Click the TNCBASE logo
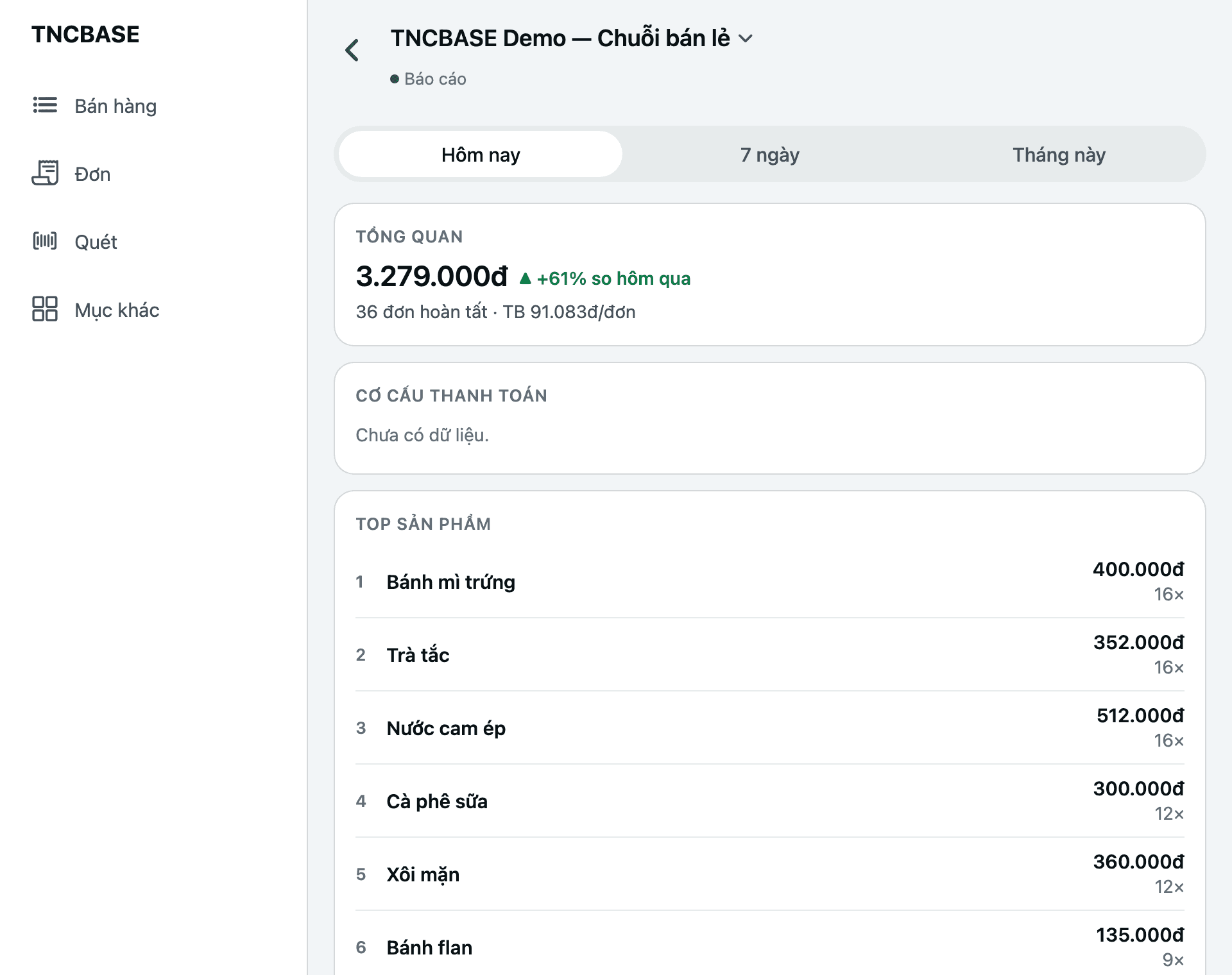 click(85, 34)
